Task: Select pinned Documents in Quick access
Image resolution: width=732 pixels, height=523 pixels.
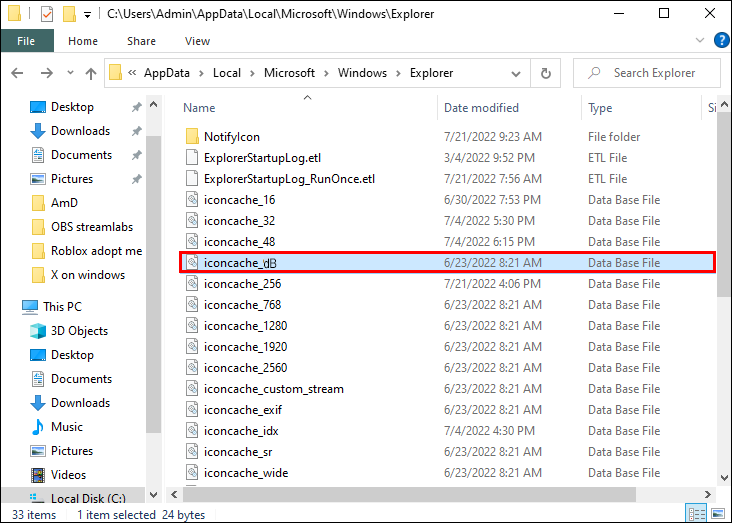Action: pos(81,155)
